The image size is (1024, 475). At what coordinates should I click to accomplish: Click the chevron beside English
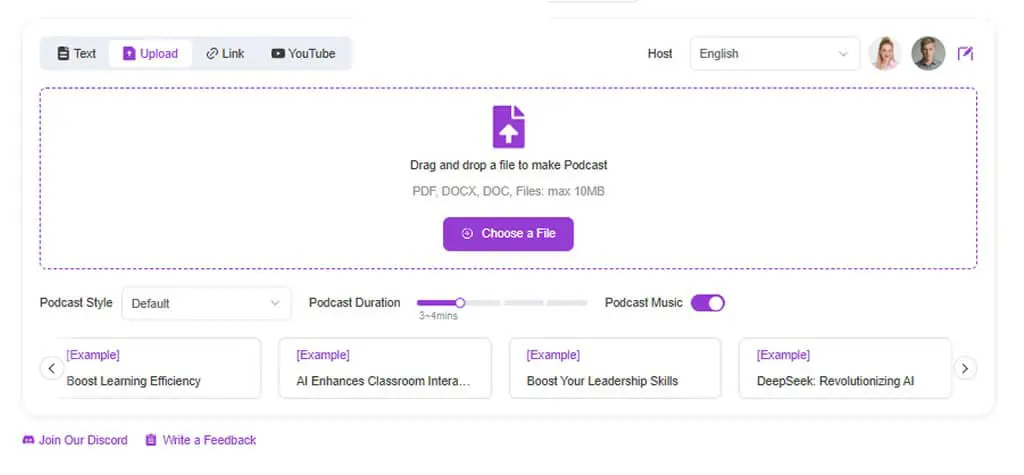[x=843, y=54]
